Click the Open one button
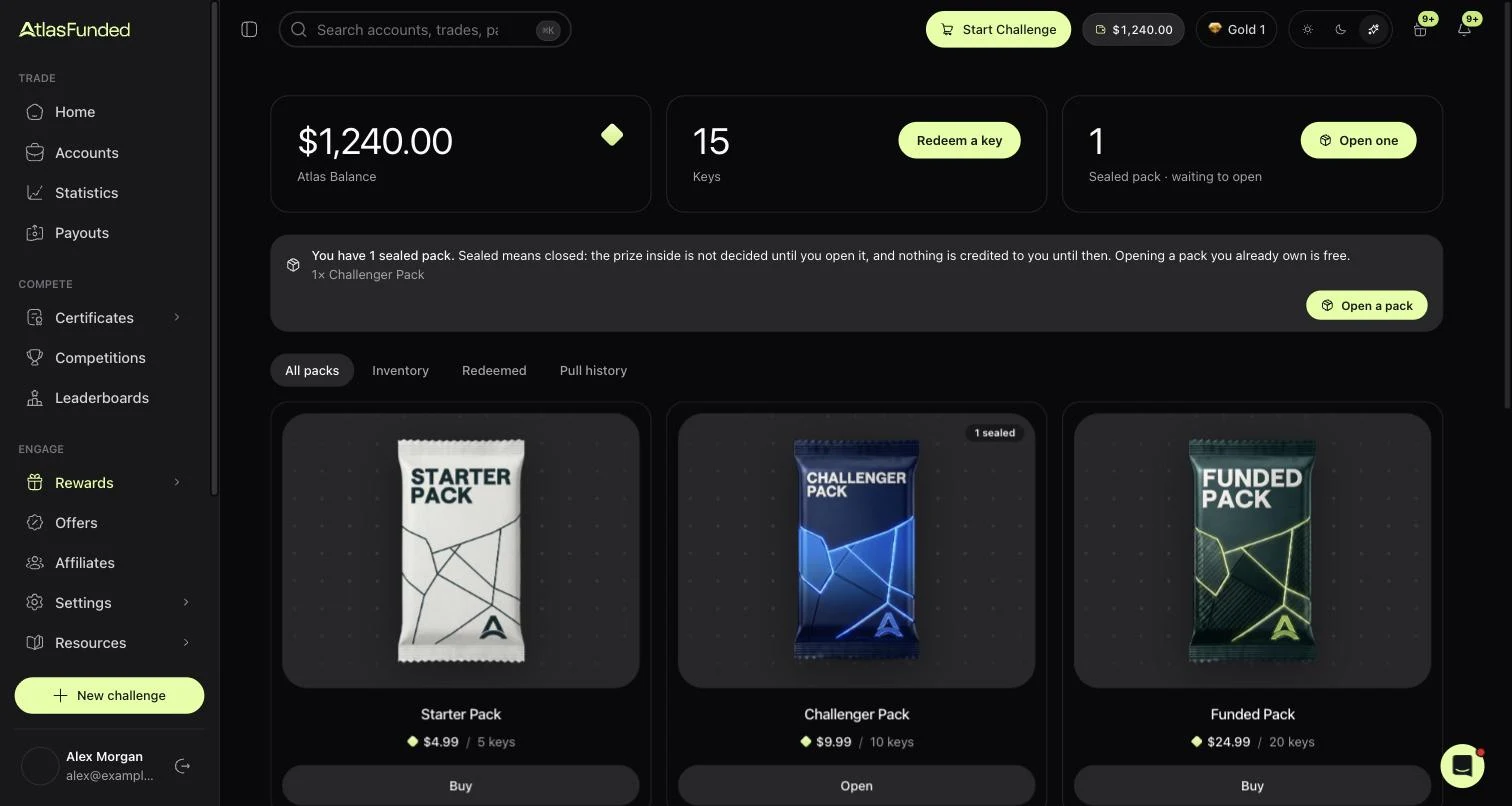Viewport: 1512px width, 806px height. 1358,141
